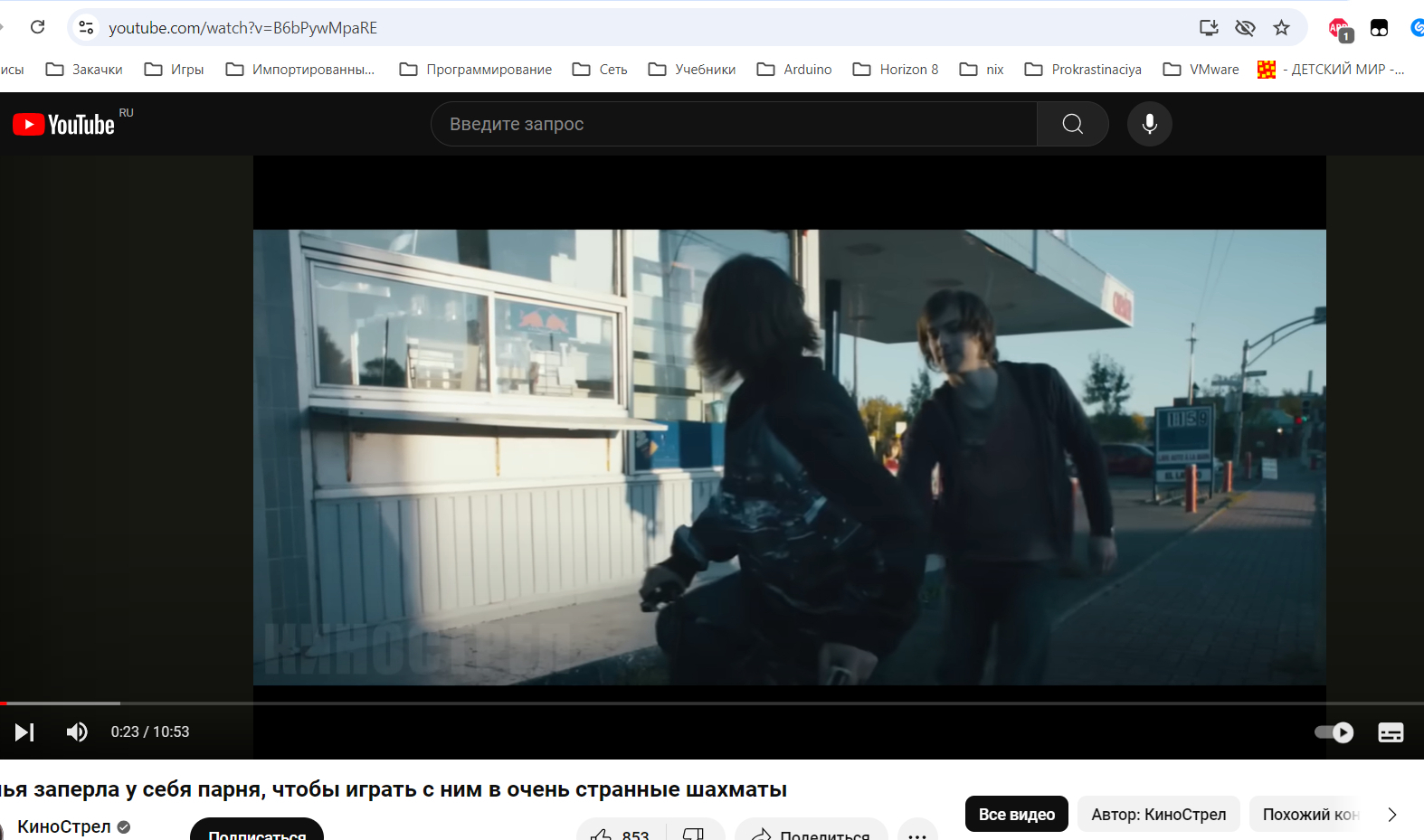Click the YouTube logo to go home
The image size is (1424, 840).
(x=63, y=124)
